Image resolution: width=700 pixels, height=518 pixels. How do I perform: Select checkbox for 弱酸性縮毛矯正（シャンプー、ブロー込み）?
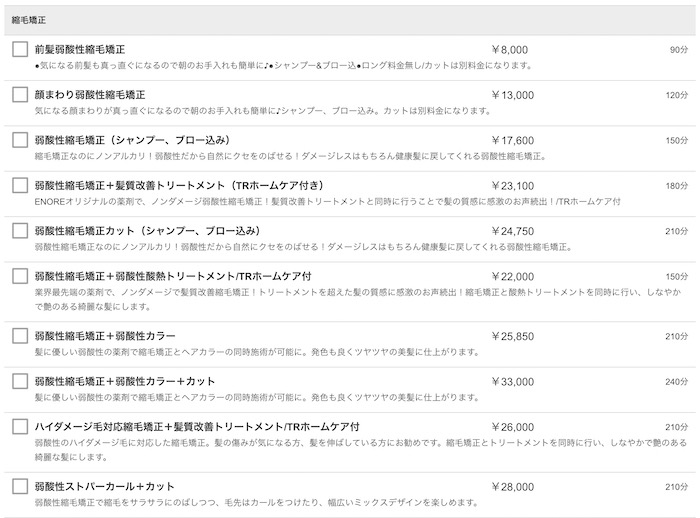pyautogui.click(x=20, y=140)
